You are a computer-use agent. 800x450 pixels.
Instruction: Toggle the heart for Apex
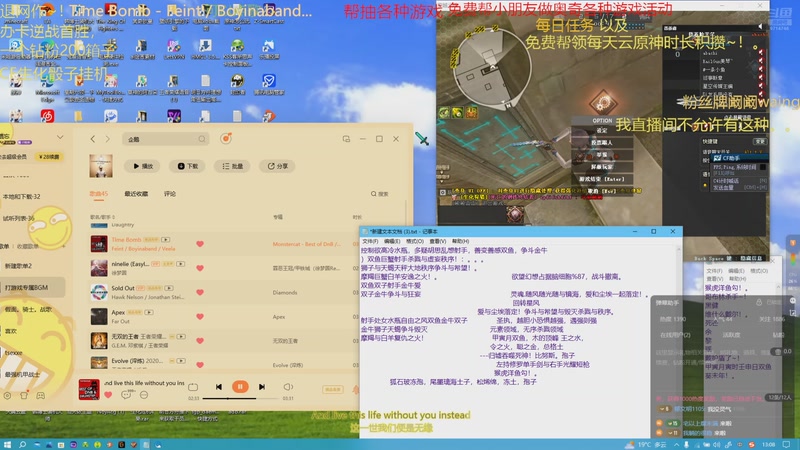200,316
